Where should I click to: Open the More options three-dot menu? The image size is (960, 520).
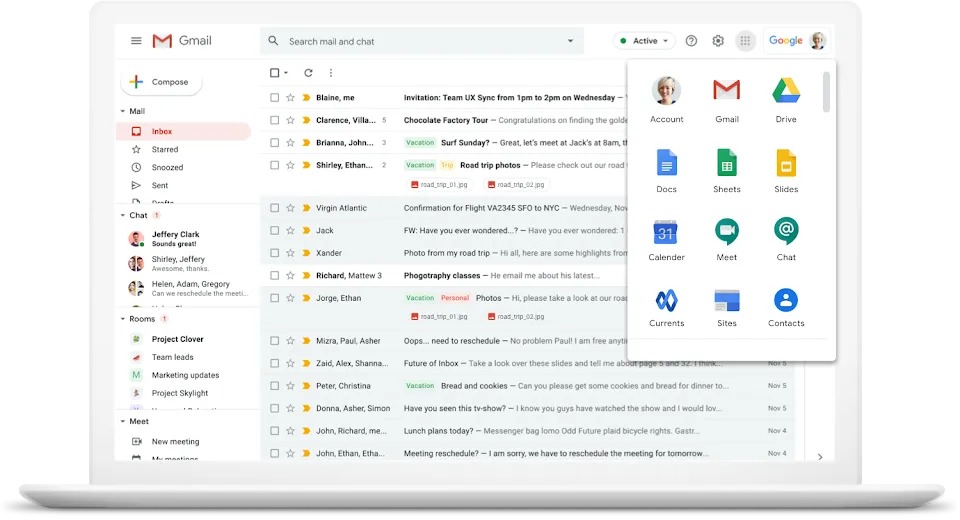pos(331,73)
